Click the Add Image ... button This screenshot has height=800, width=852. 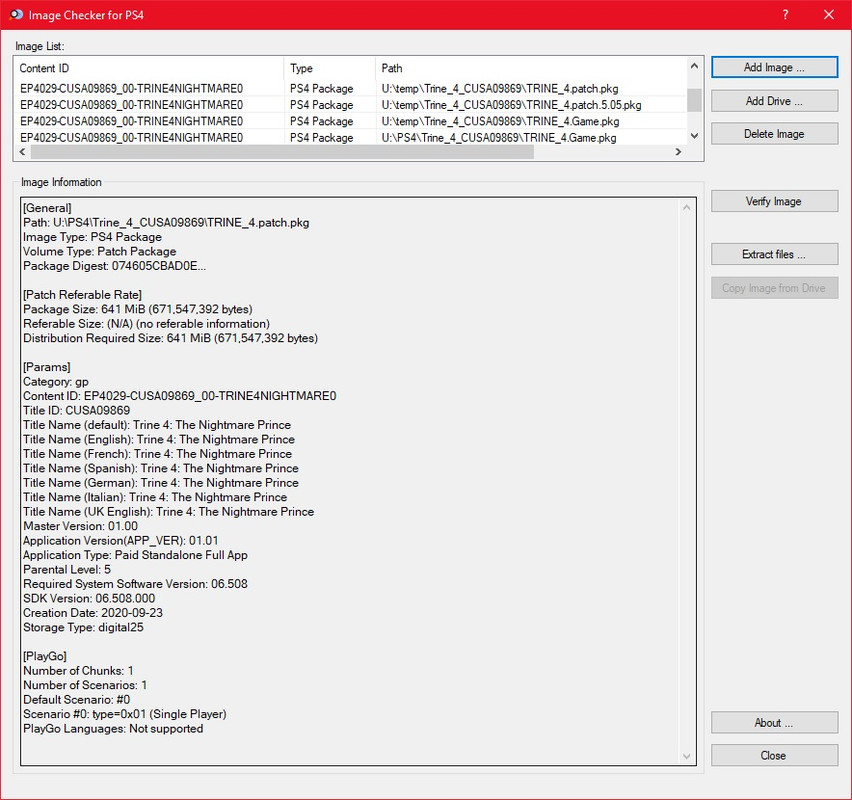(x=774, y=67)
